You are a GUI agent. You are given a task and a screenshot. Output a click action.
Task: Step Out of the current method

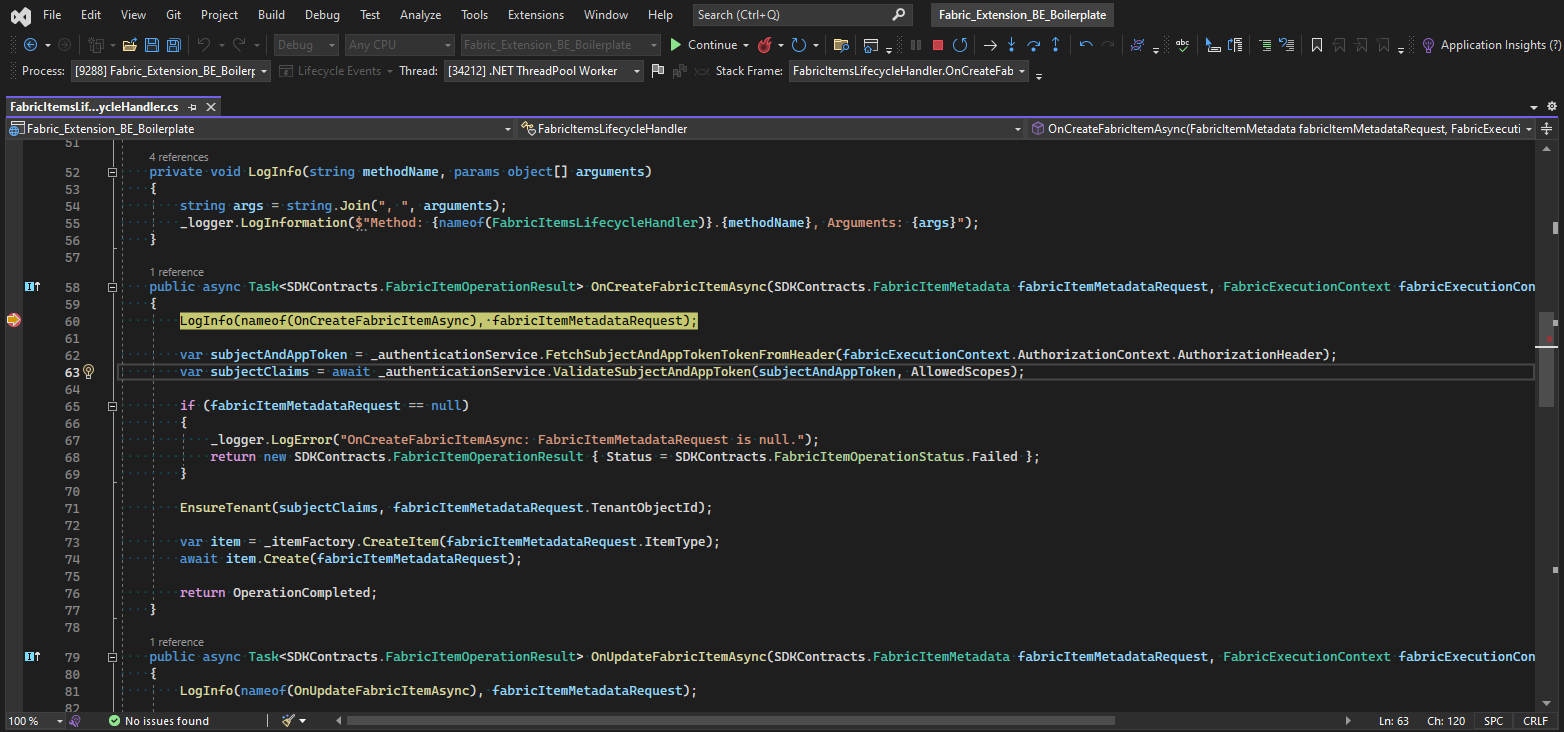pyautogui.click(x=1055, y=44)
